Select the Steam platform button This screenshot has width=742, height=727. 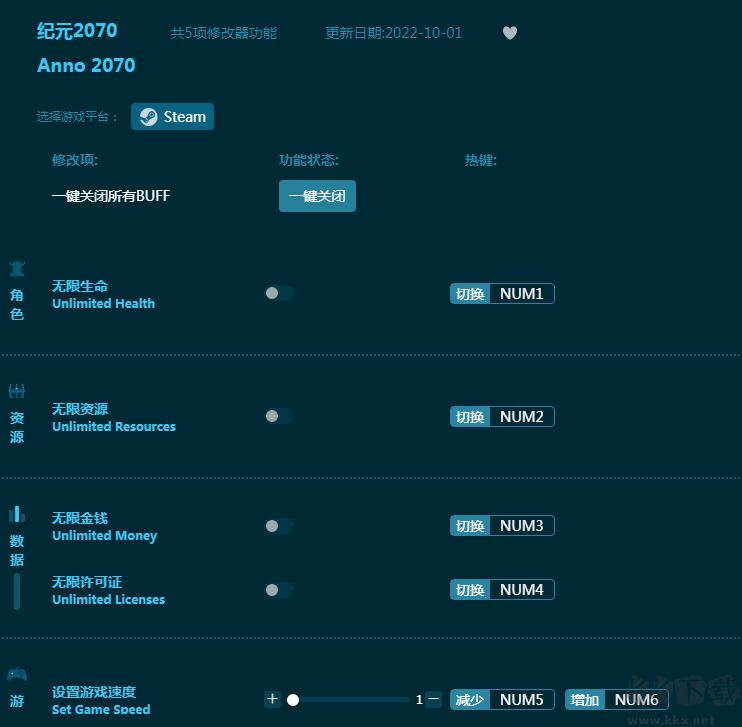click(x=172, y=117)
